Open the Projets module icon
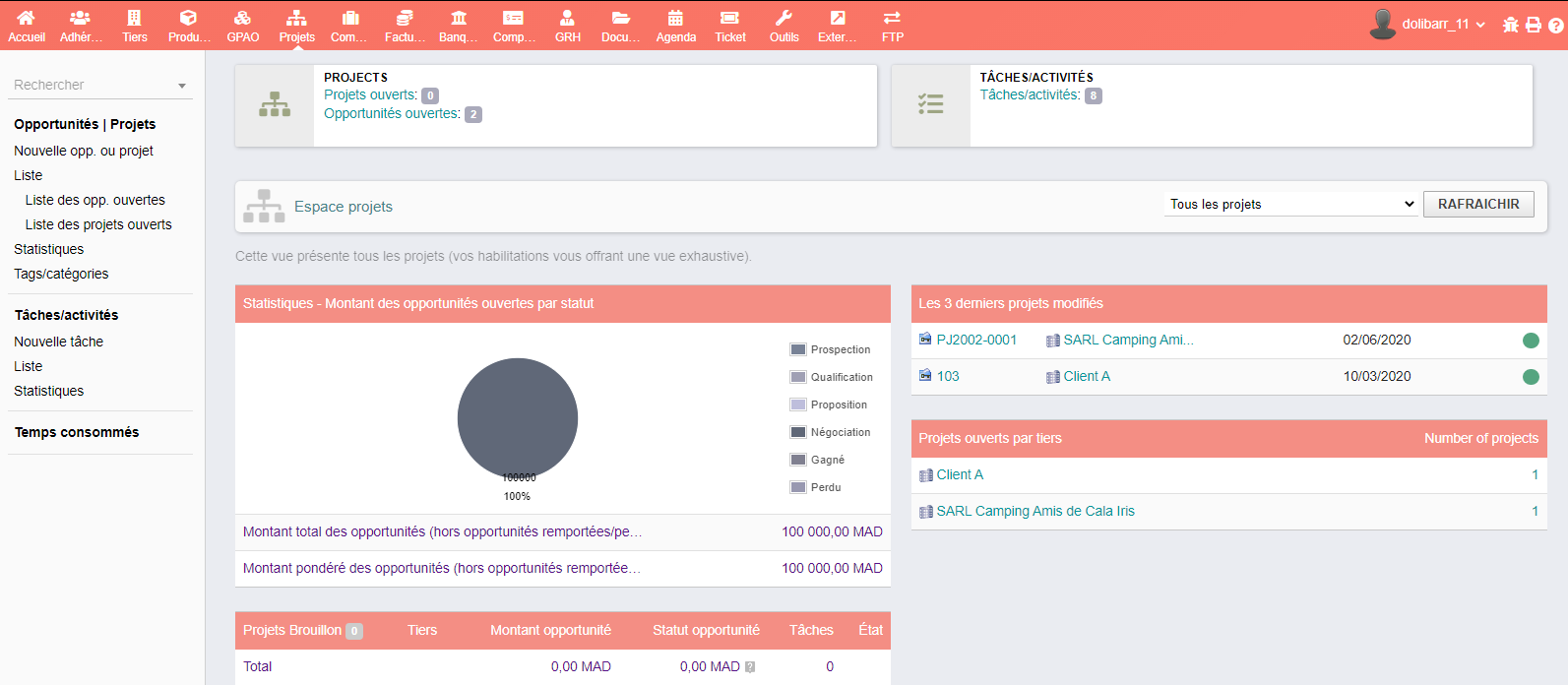Image resolution: width=1568 pixels, height=685 pixels. click(x=296, y=18)
